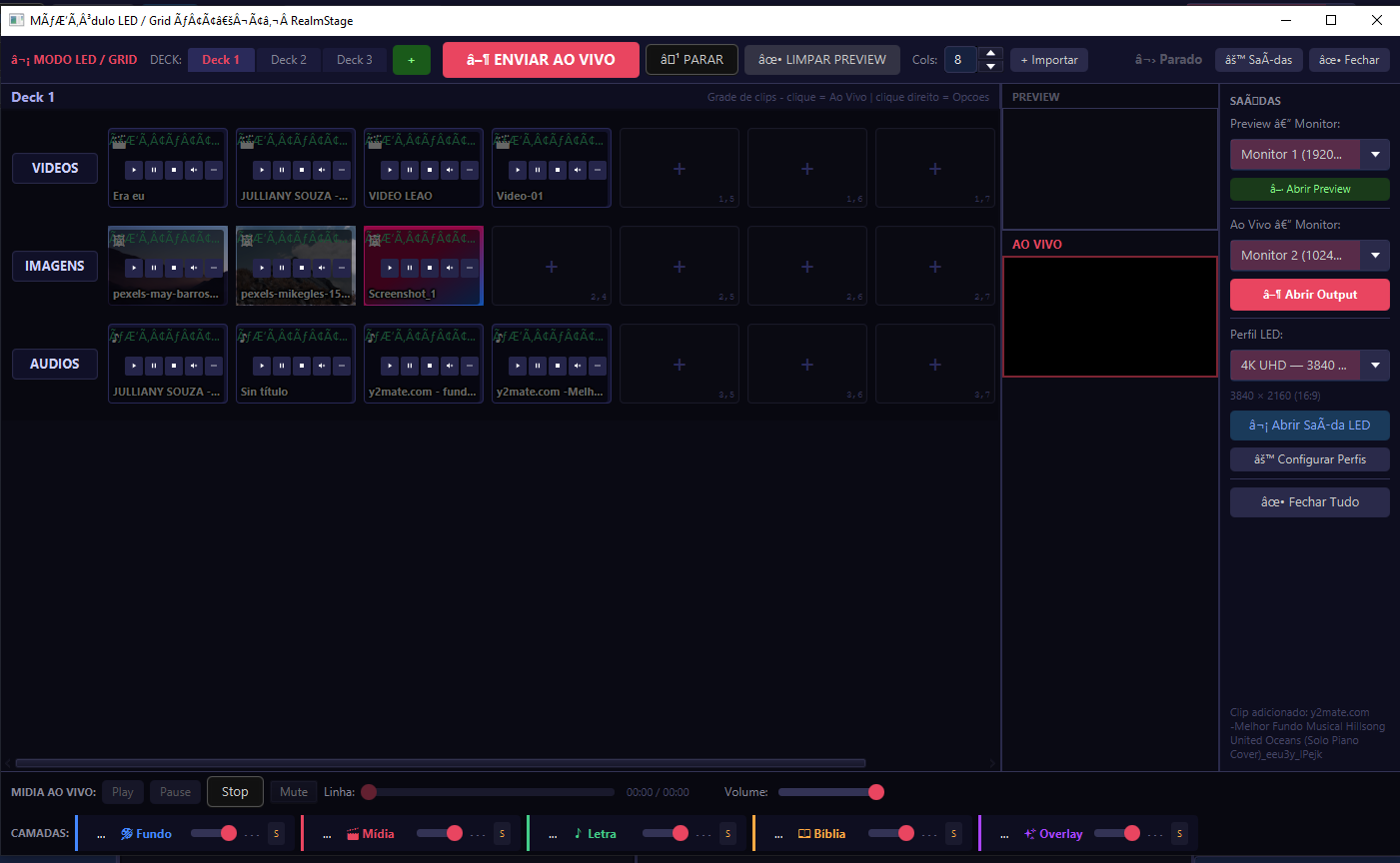Pause the VIDEO LEAO clip
The height and width of the screenshot is (863, 1400).
(410, 170)
